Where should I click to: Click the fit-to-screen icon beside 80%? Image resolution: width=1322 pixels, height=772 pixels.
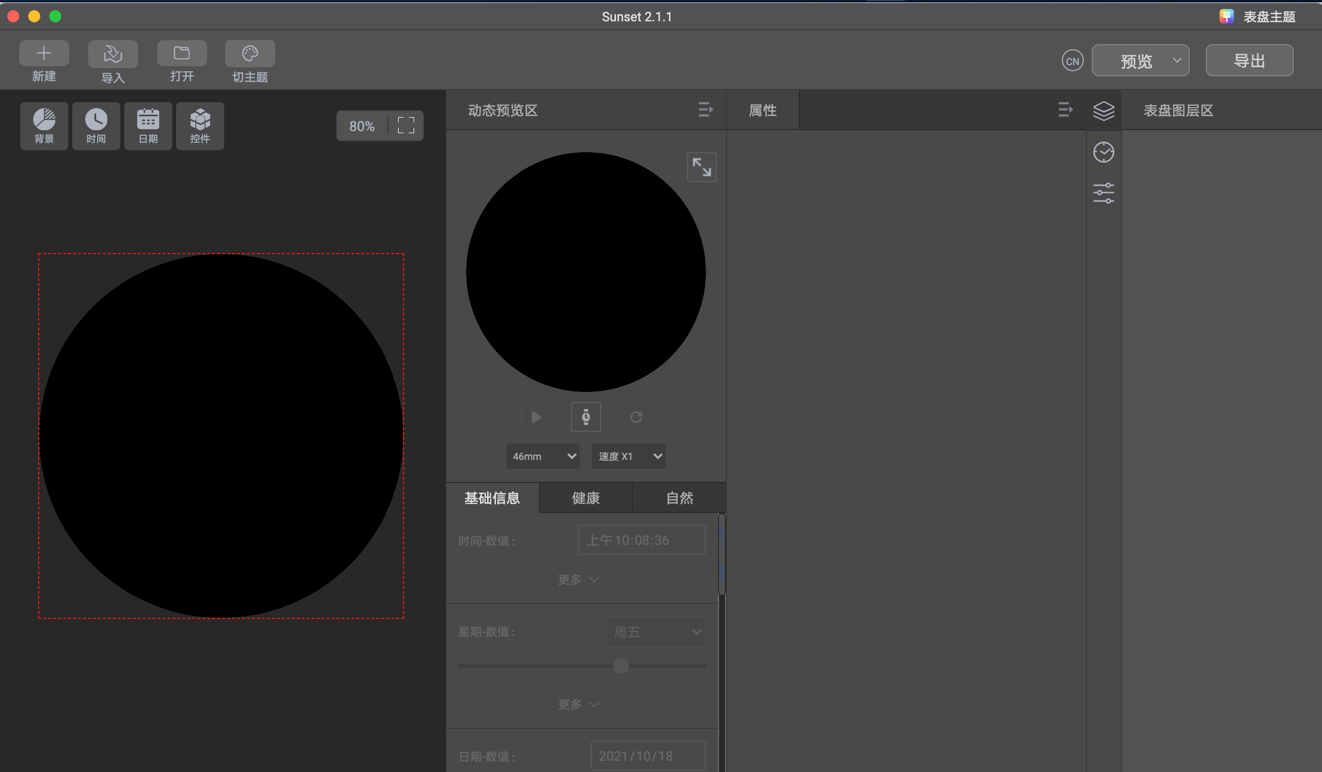pyautogui.click(x=406, y=126)
